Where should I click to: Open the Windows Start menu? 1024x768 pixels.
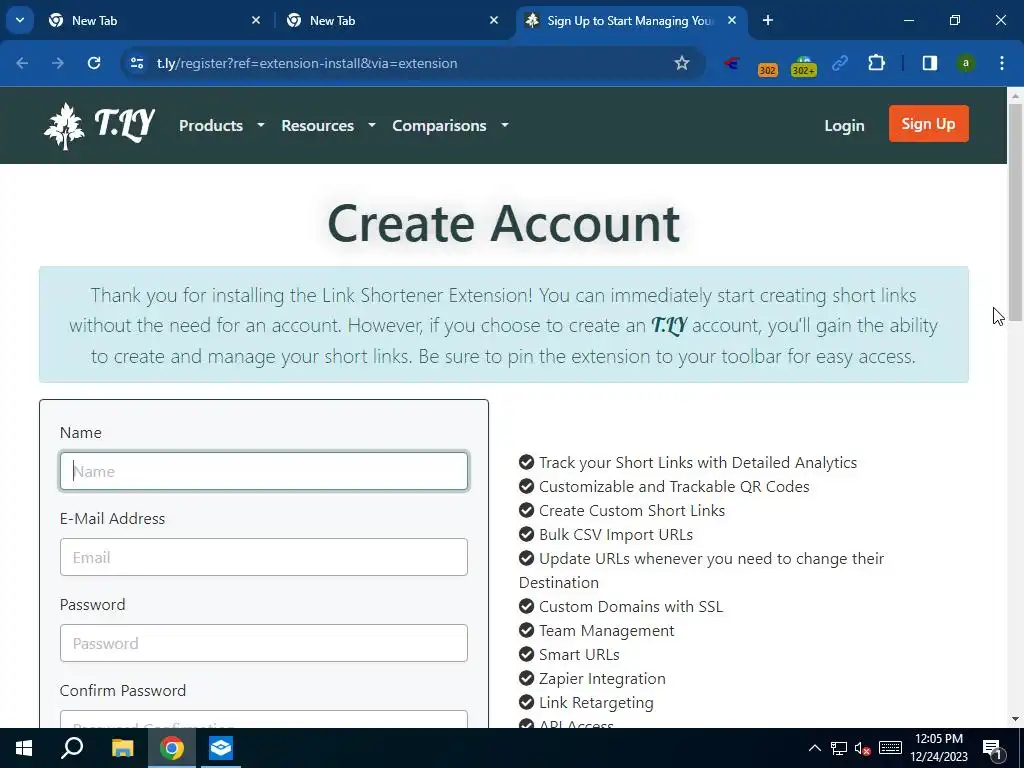[x=24, y=748]
